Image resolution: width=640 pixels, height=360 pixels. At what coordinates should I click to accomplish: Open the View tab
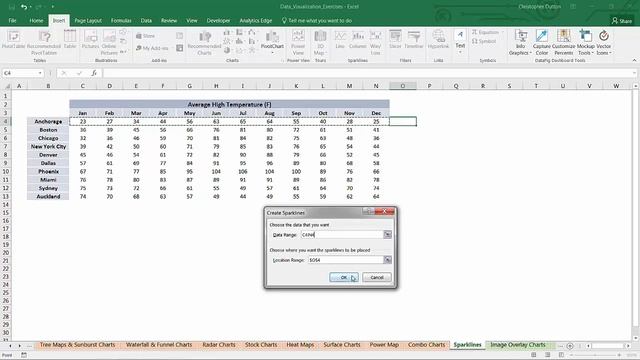[191, 20]
